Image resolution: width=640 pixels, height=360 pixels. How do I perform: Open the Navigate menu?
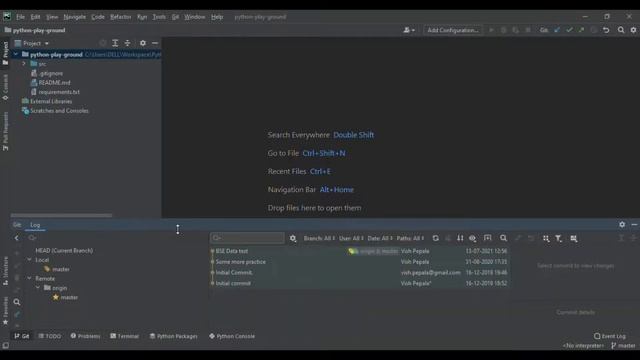pos(75,17)
